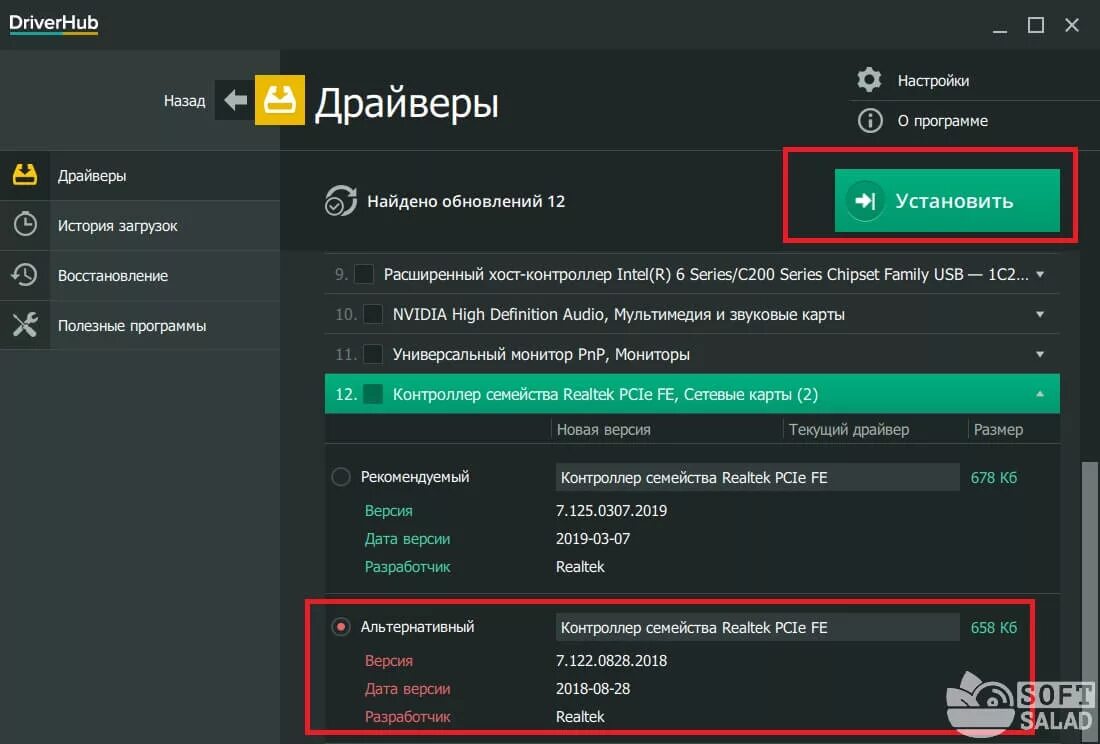Viewport: 1100px width, 744px height.
Task: Click version text 7.122.0828.2018
Action: tap(611, 661)
